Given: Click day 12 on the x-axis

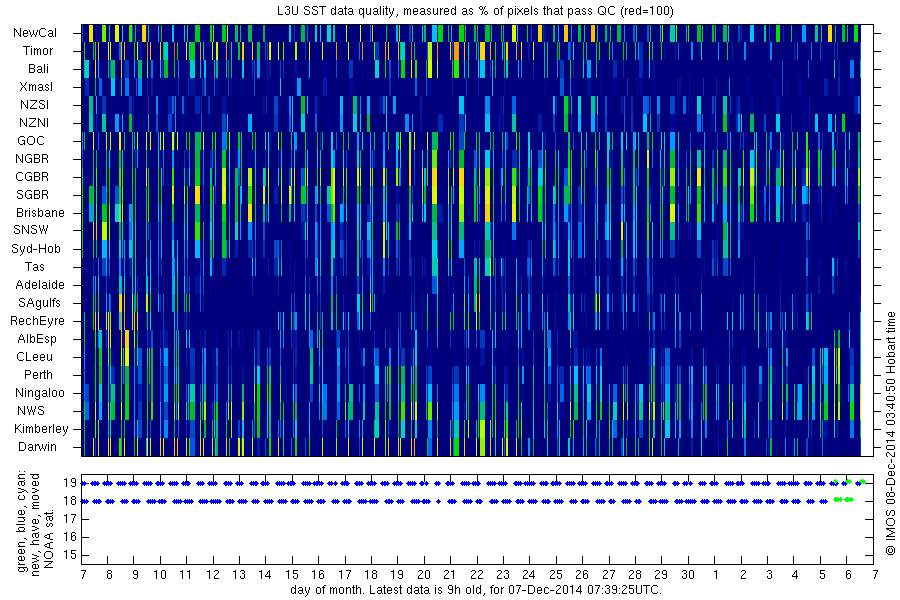Looking at the screenshot, I should pos(213,575).
